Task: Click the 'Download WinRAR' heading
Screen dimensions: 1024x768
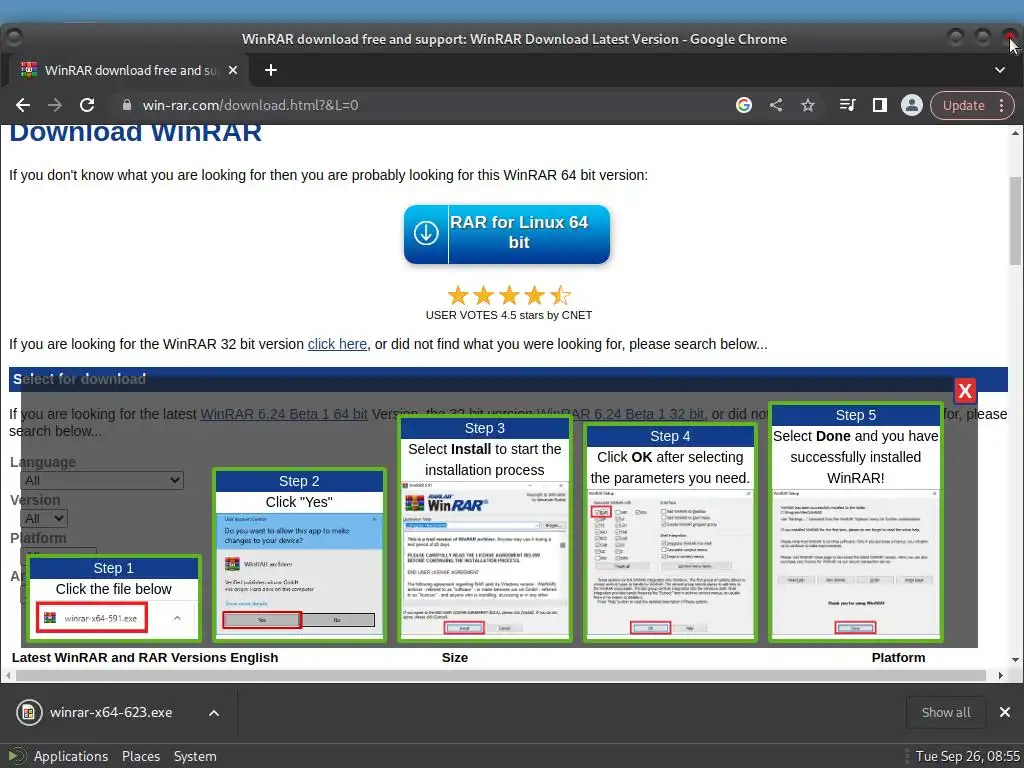Action: coord(135,133)
